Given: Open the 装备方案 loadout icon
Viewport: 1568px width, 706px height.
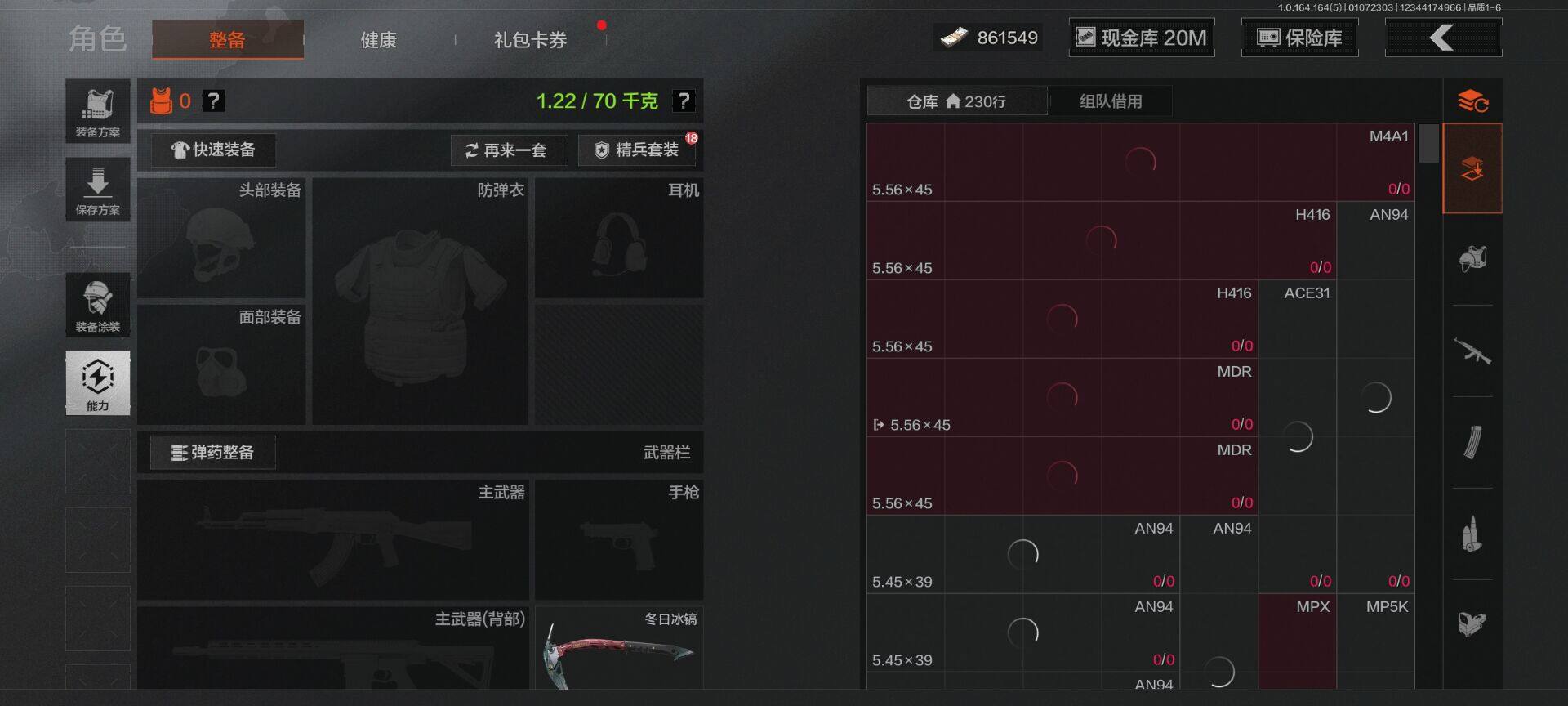Looking at the screenshot, I should click(98, 111).
